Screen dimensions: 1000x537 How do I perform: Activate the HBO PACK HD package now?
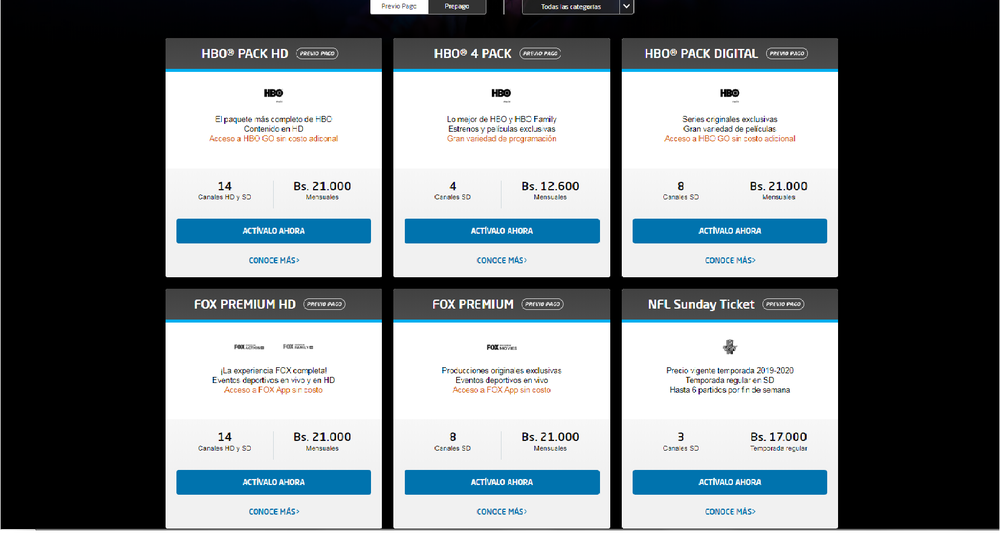coord(273,231)
